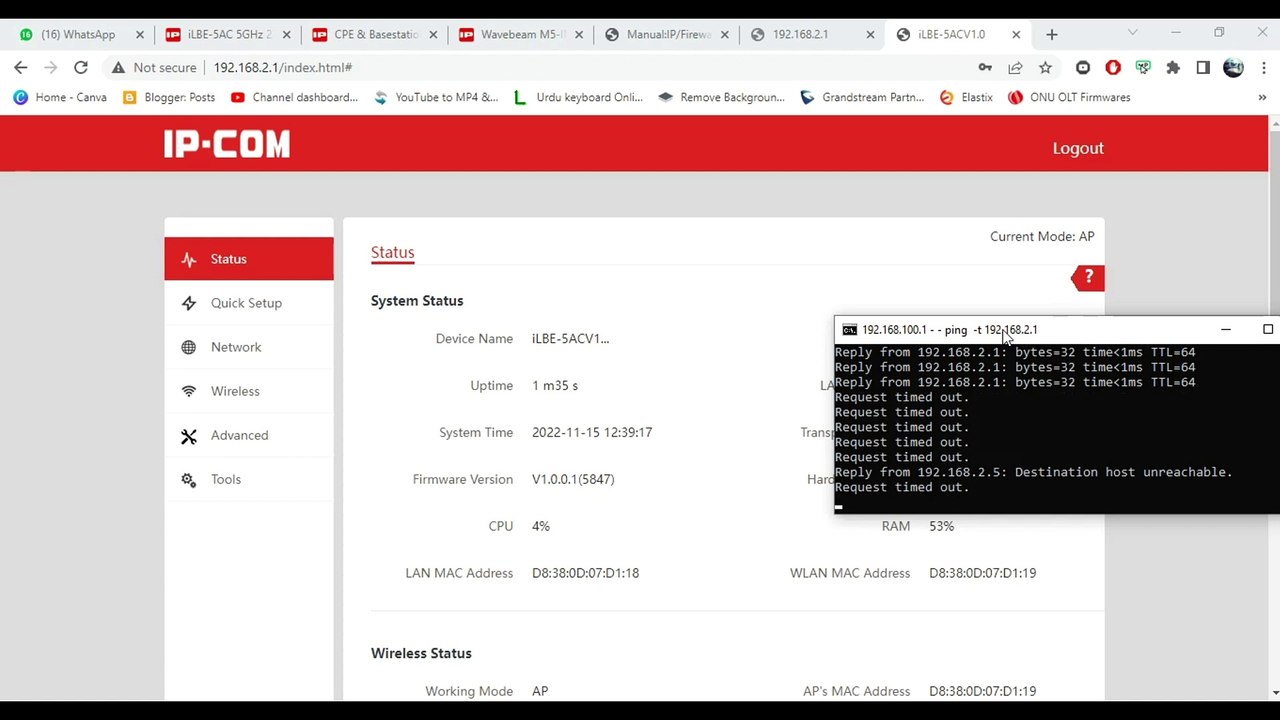
Task: Open a new browser tab
Action: 1051,34
